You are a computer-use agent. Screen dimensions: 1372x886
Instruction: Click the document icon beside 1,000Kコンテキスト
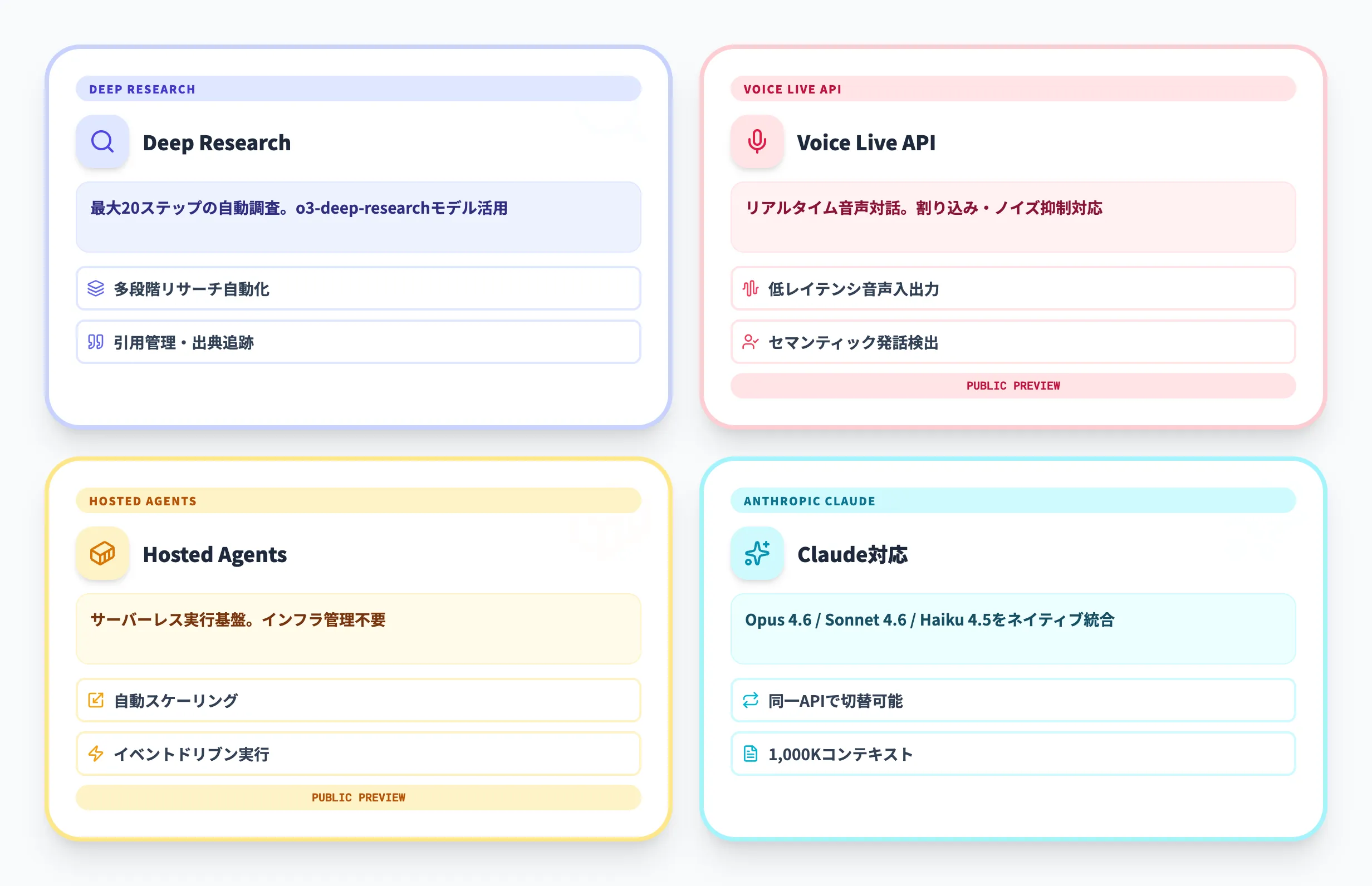[750, 754]
